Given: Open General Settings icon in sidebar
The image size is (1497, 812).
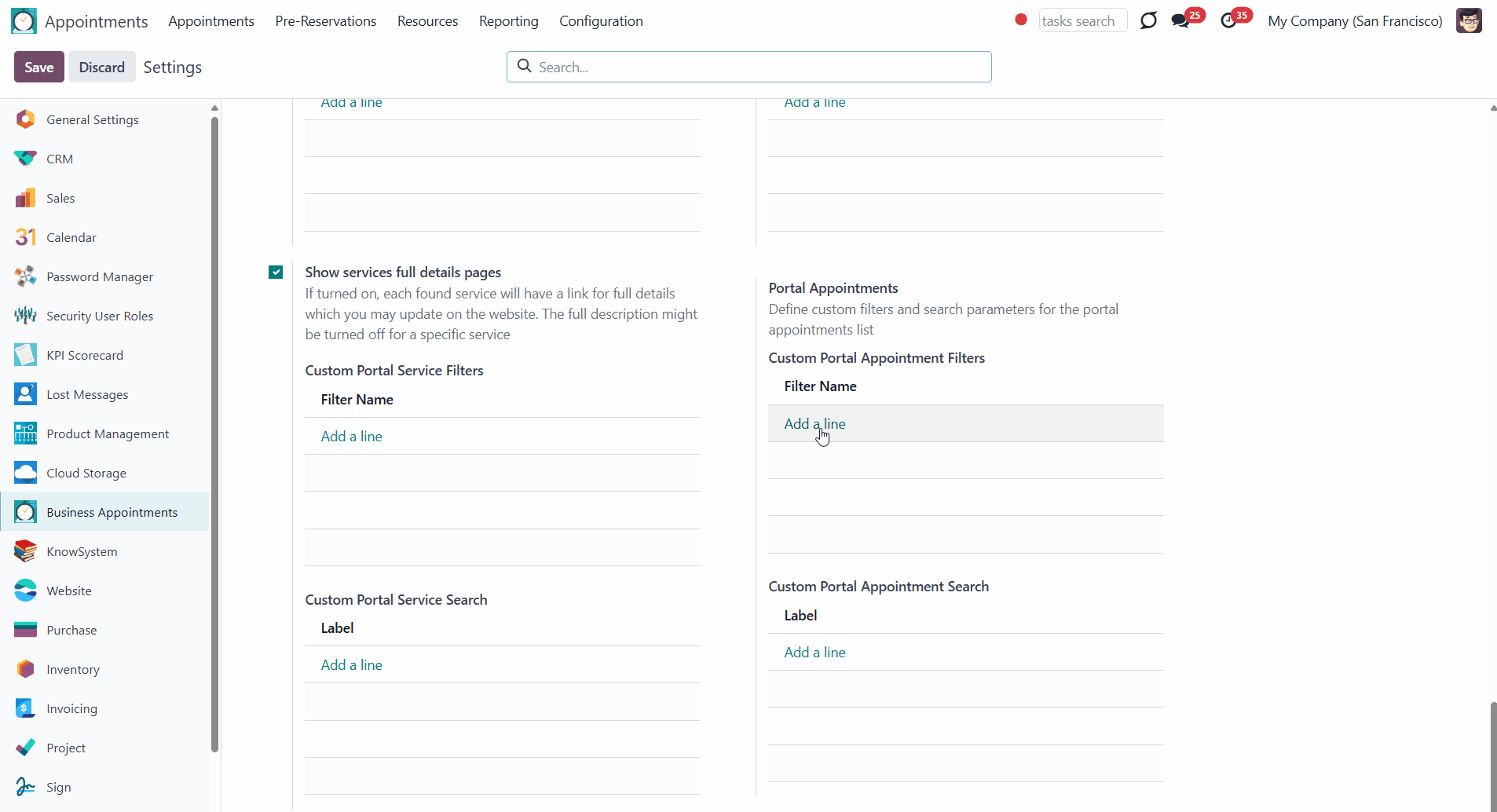Looking at the screenshot, I should (x=25, y=119).
